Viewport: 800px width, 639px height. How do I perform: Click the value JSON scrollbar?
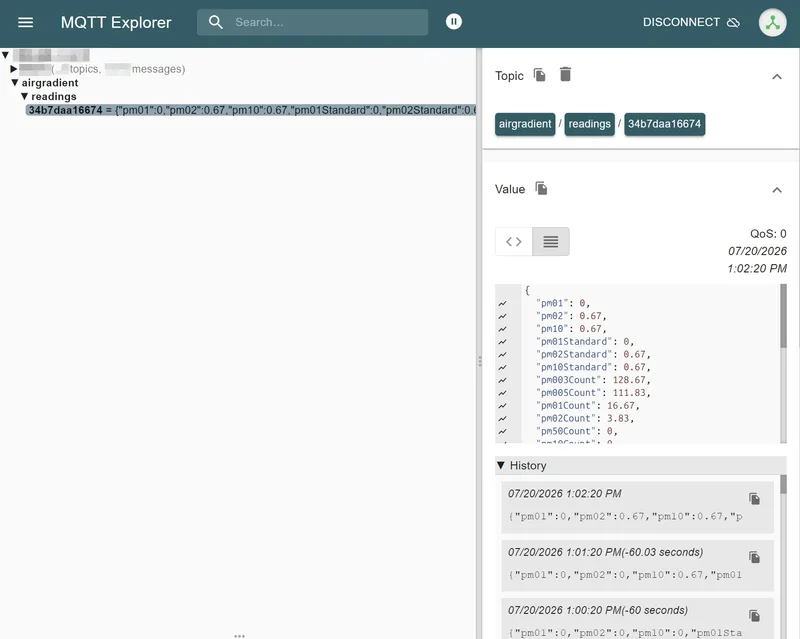click(783, 316)
